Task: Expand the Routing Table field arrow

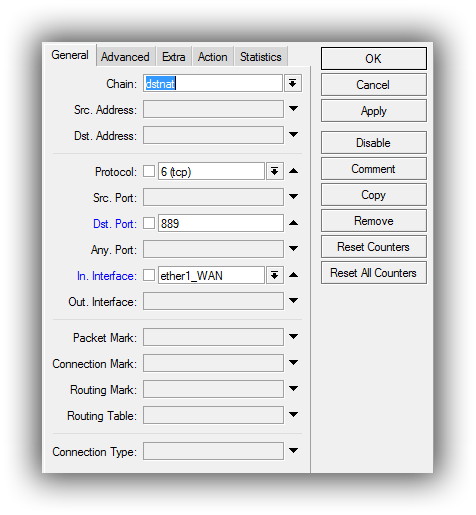Action: (293, 415)
